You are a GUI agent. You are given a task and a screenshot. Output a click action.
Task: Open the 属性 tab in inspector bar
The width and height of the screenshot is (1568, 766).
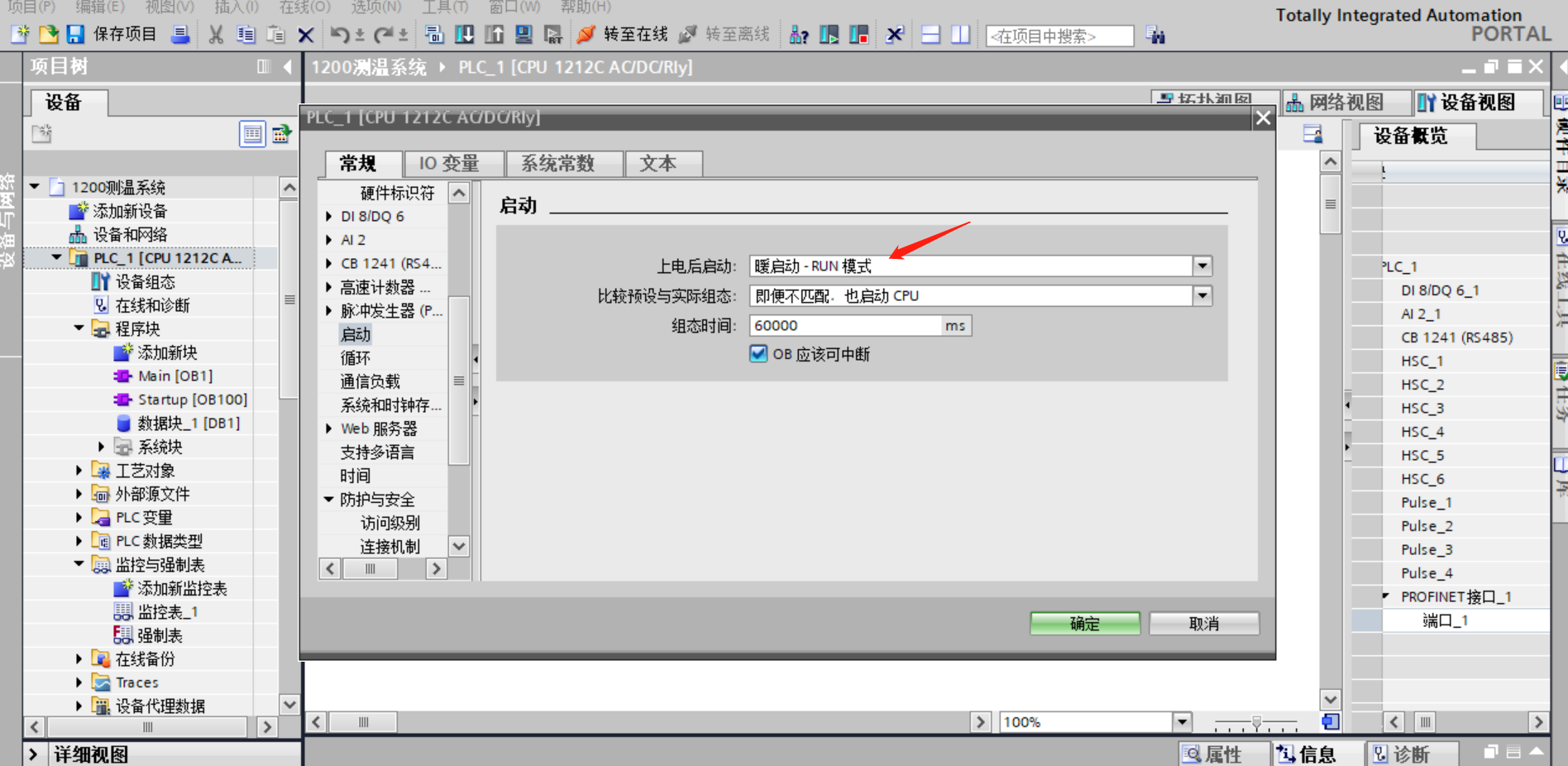pos(1223,754)
